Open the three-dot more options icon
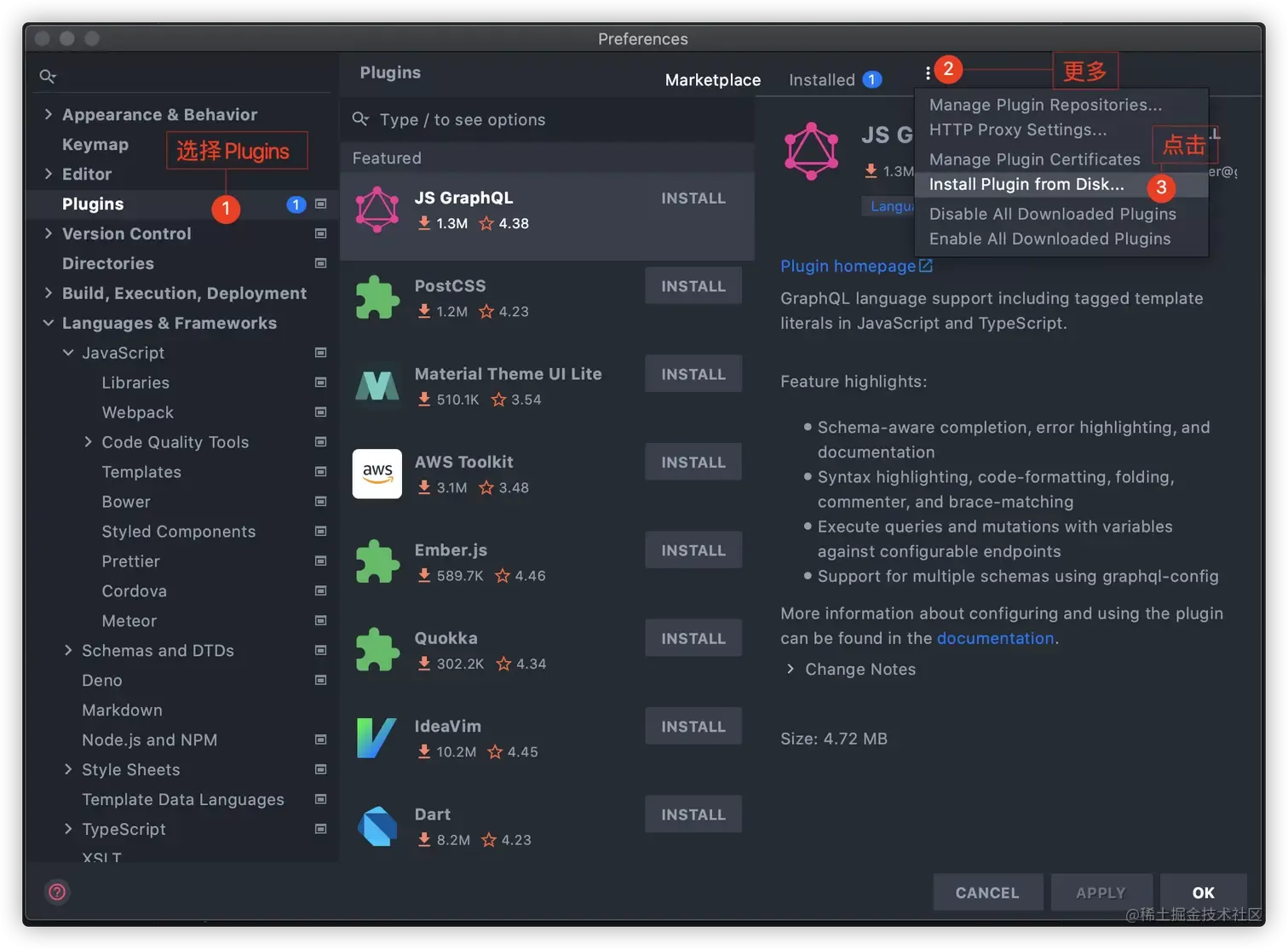The image size is (1288, 949). (928, 73)
